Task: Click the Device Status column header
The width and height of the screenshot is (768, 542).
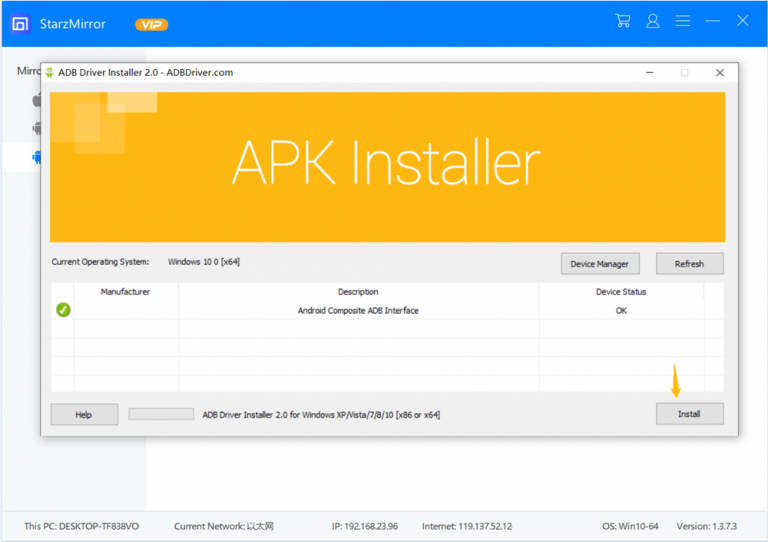Action: point(620,292)
